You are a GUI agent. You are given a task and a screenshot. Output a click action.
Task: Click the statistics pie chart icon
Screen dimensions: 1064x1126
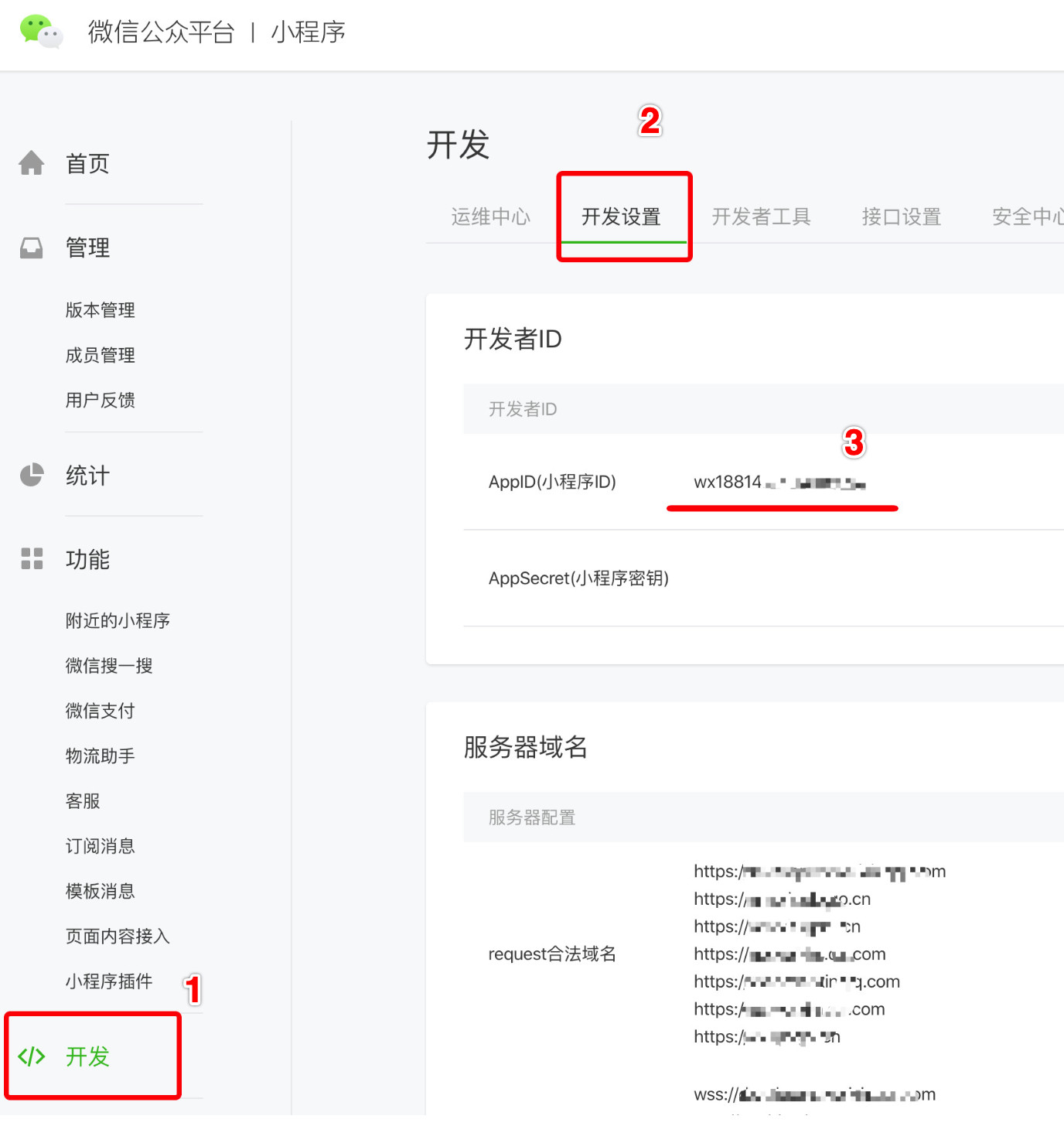(x=32, y=475)
